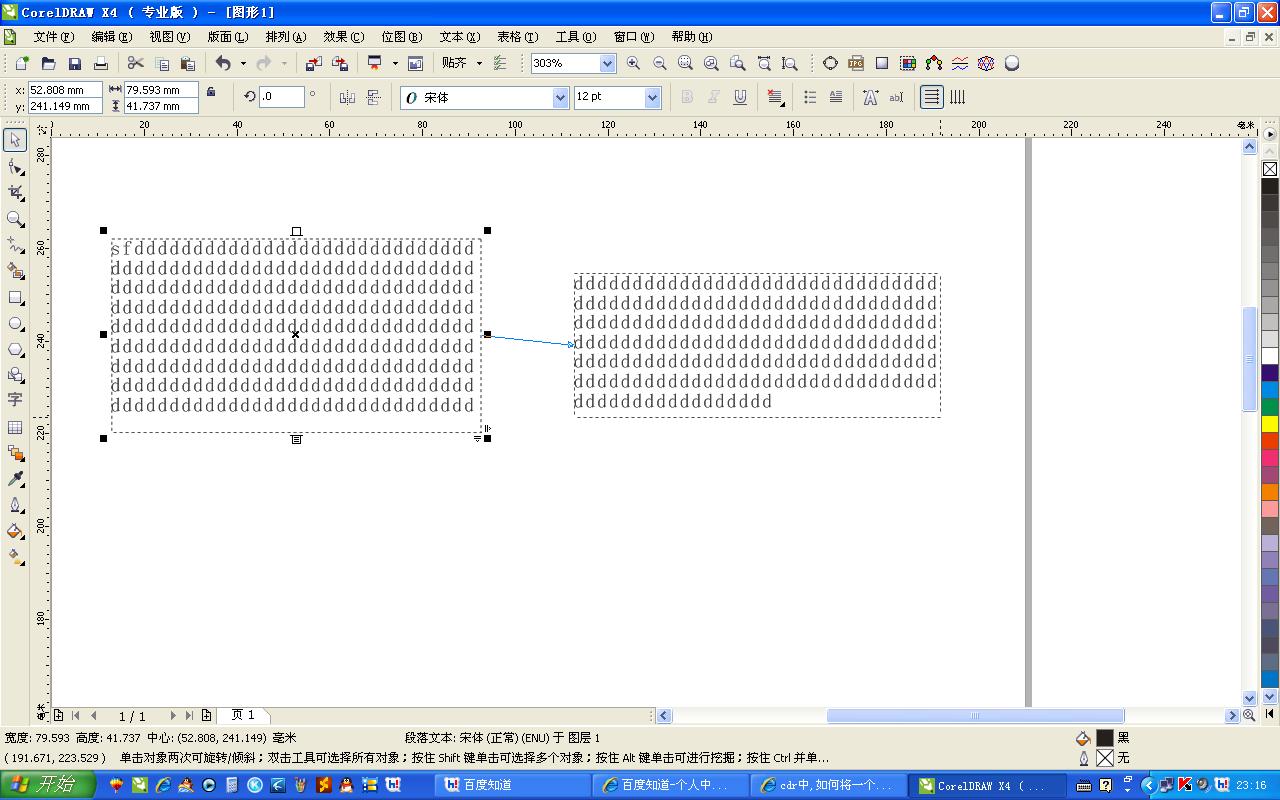Open the 效果 menu
This screenshot has width=1280, height=800.
click(343, 37)
